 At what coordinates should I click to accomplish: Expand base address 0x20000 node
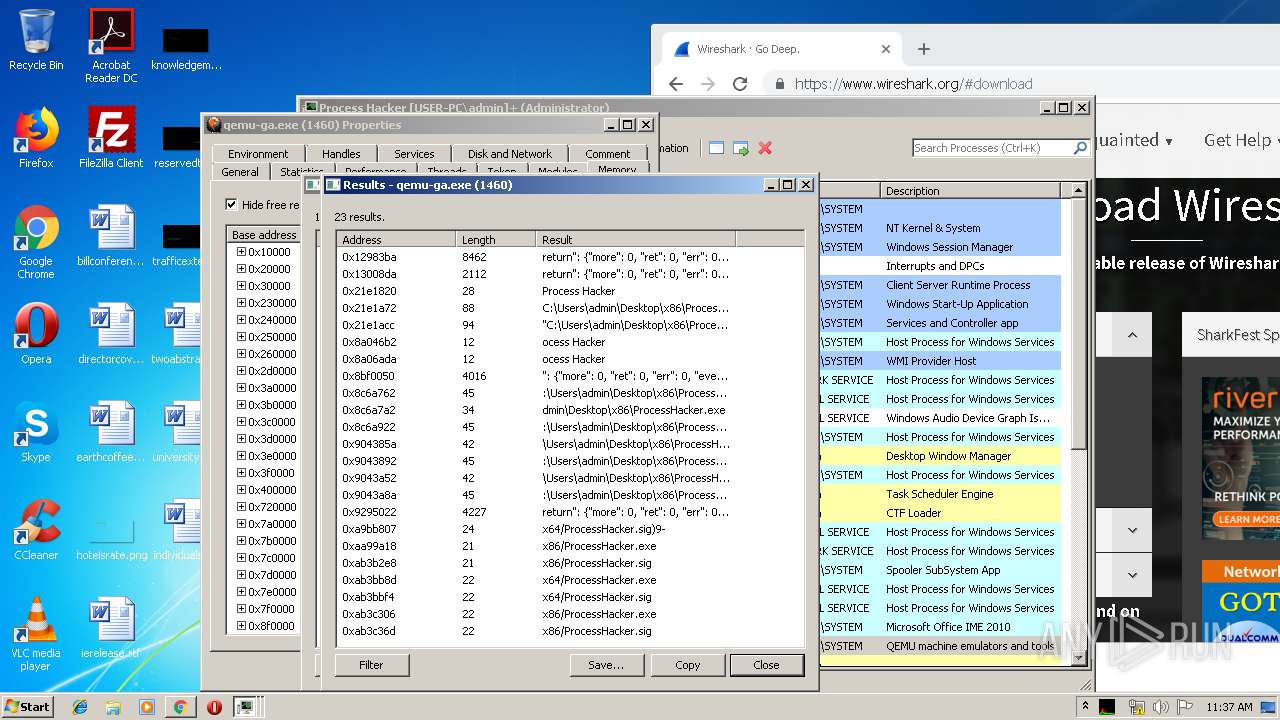[241, 269]
